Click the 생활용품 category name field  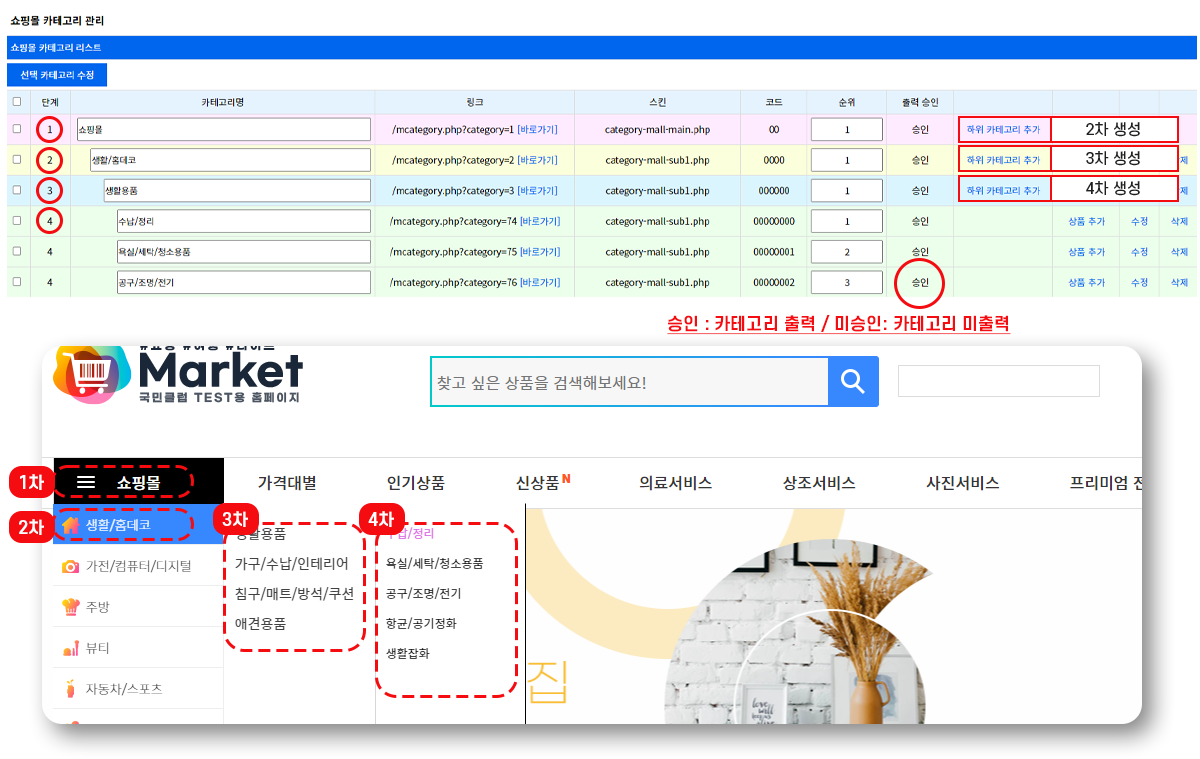(x=237, y=190)
